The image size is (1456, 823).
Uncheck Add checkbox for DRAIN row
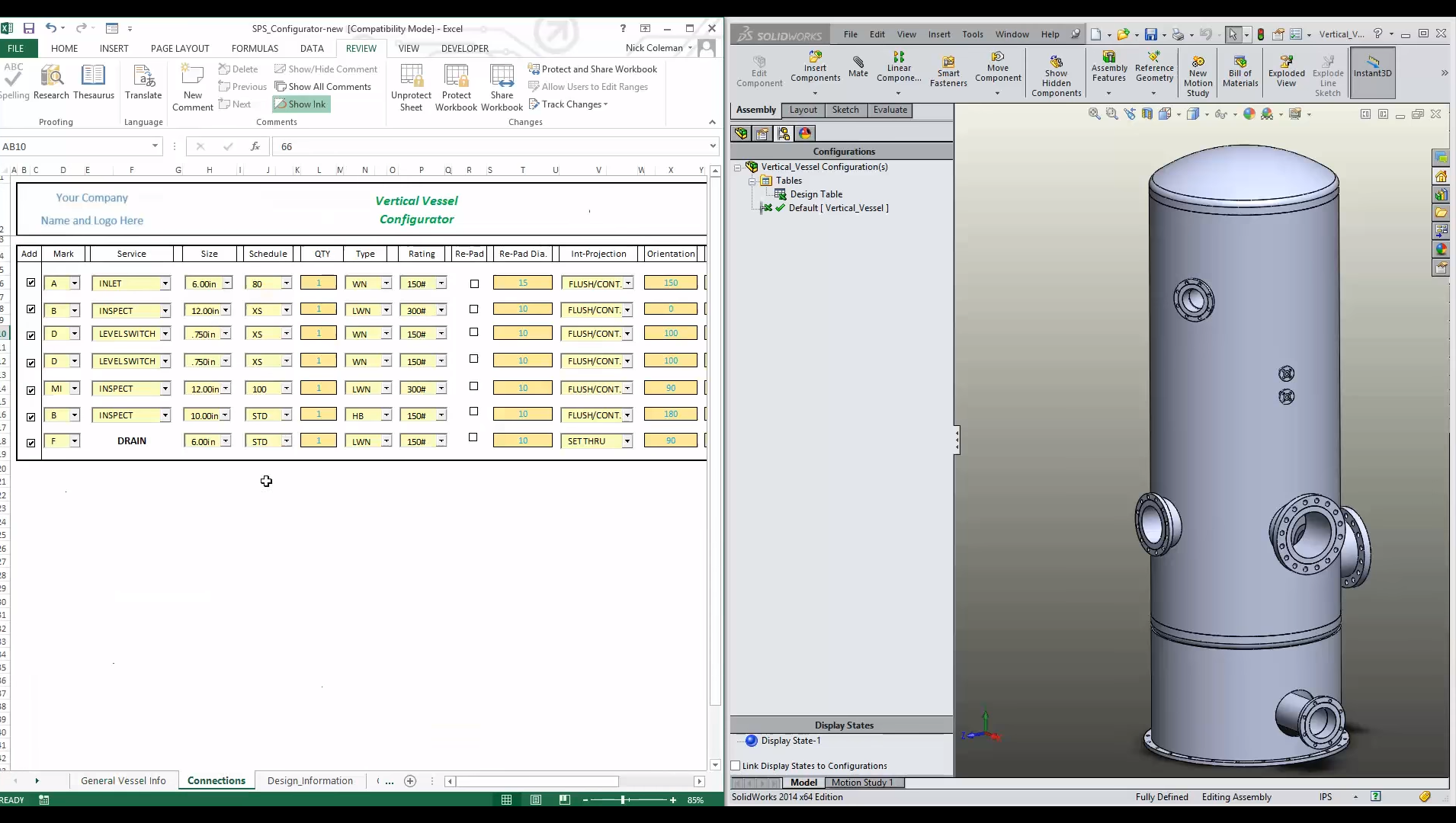pyautogui.click(x=30, y=443)
